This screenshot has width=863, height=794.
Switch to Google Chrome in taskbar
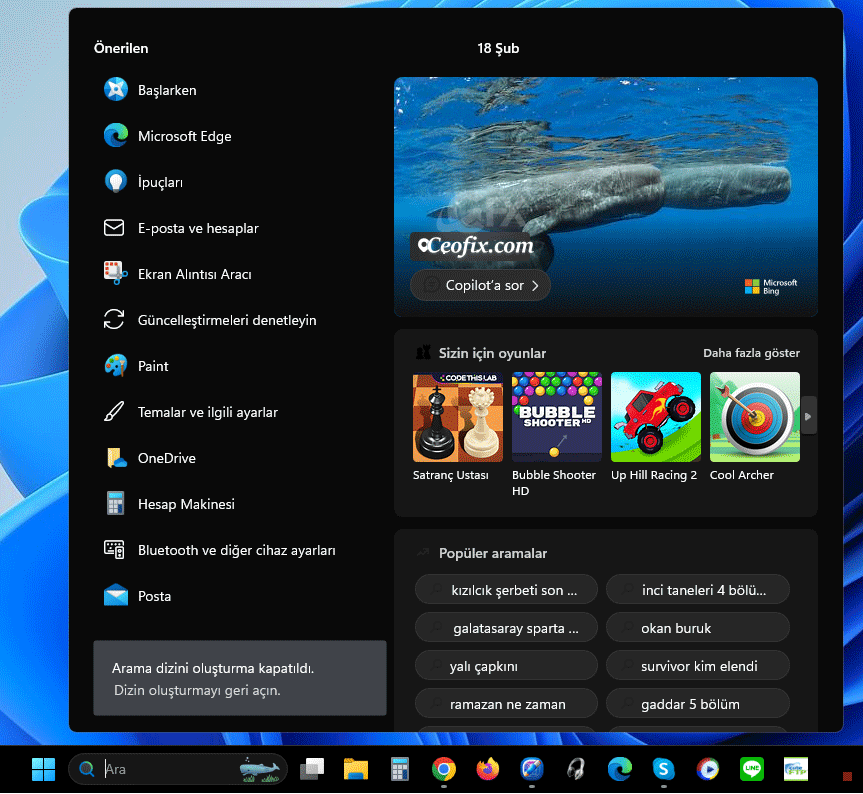point(444,769)
